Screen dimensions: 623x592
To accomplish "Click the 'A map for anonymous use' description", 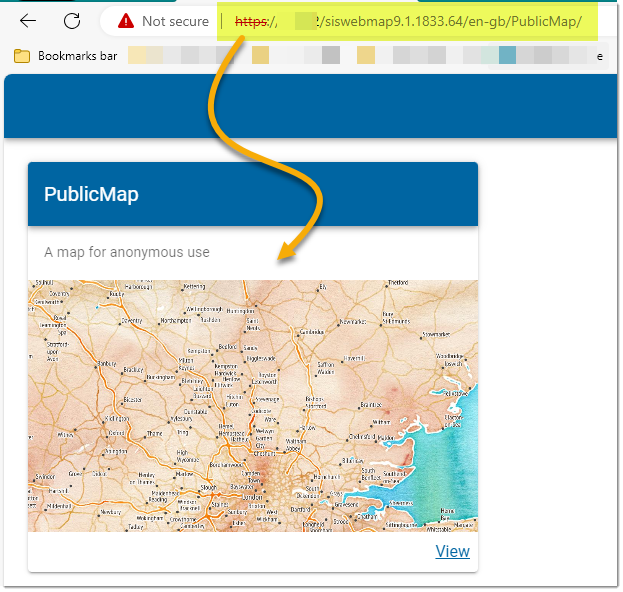I will [127, 252].
